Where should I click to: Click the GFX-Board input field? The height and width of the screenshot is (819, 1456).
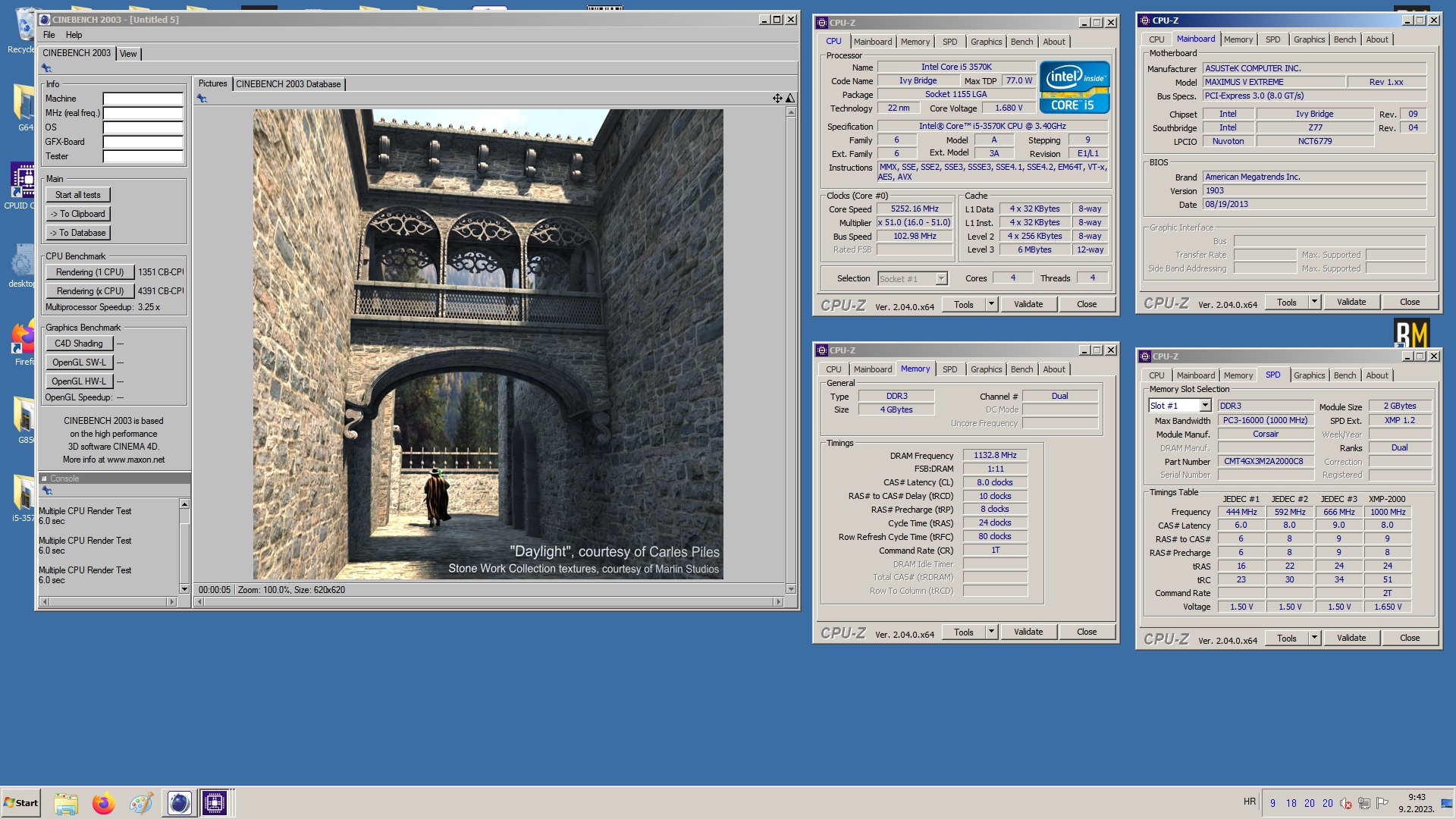click(x=143, y=142)
